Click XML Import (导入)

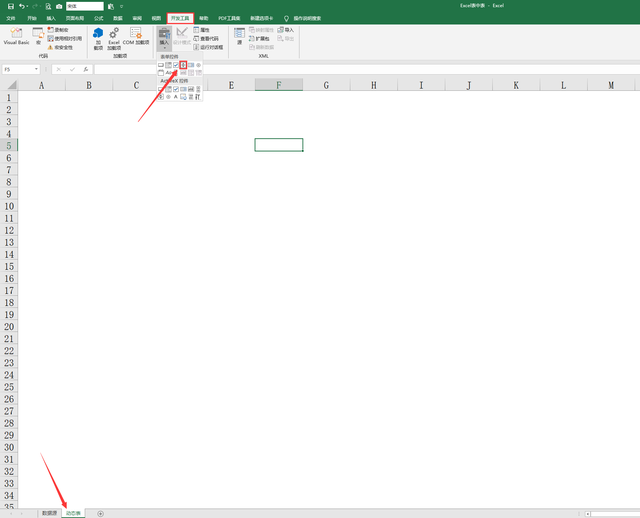[286, 30]
